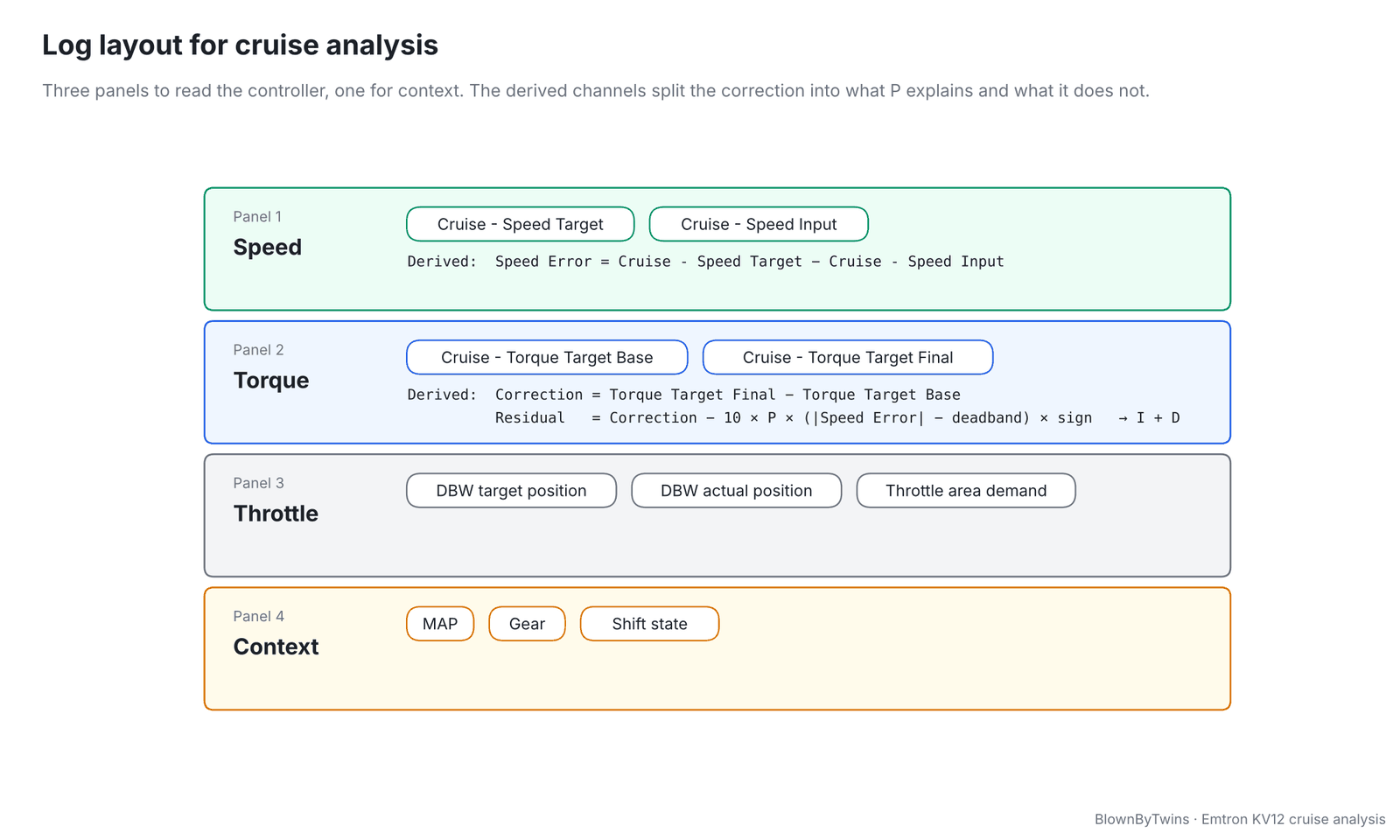
Task: Select the MAP chip
Action: [440, 624]
